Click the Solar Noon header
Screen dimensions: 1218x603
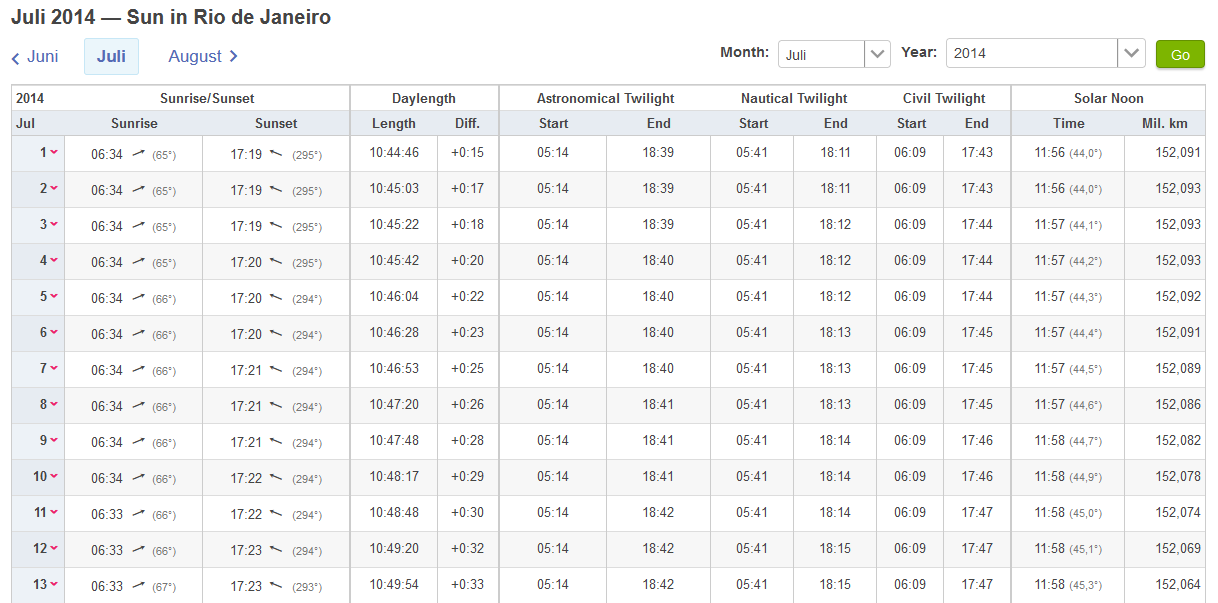click(1108, 99)
